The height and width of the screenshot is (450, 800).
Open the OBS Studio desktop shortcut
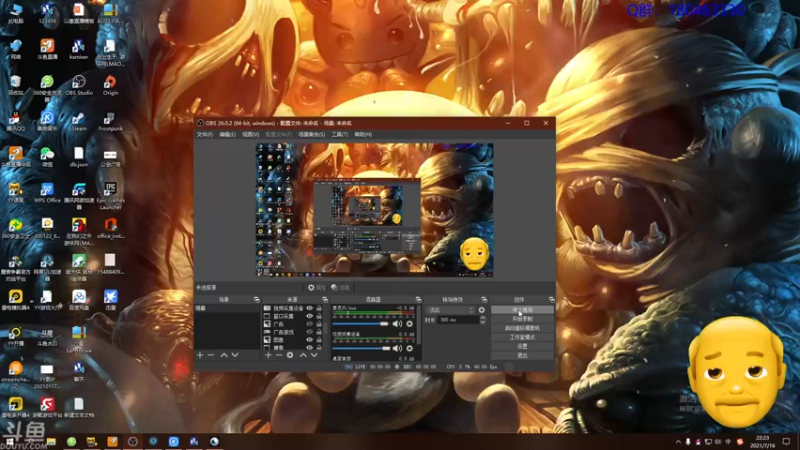79,85
